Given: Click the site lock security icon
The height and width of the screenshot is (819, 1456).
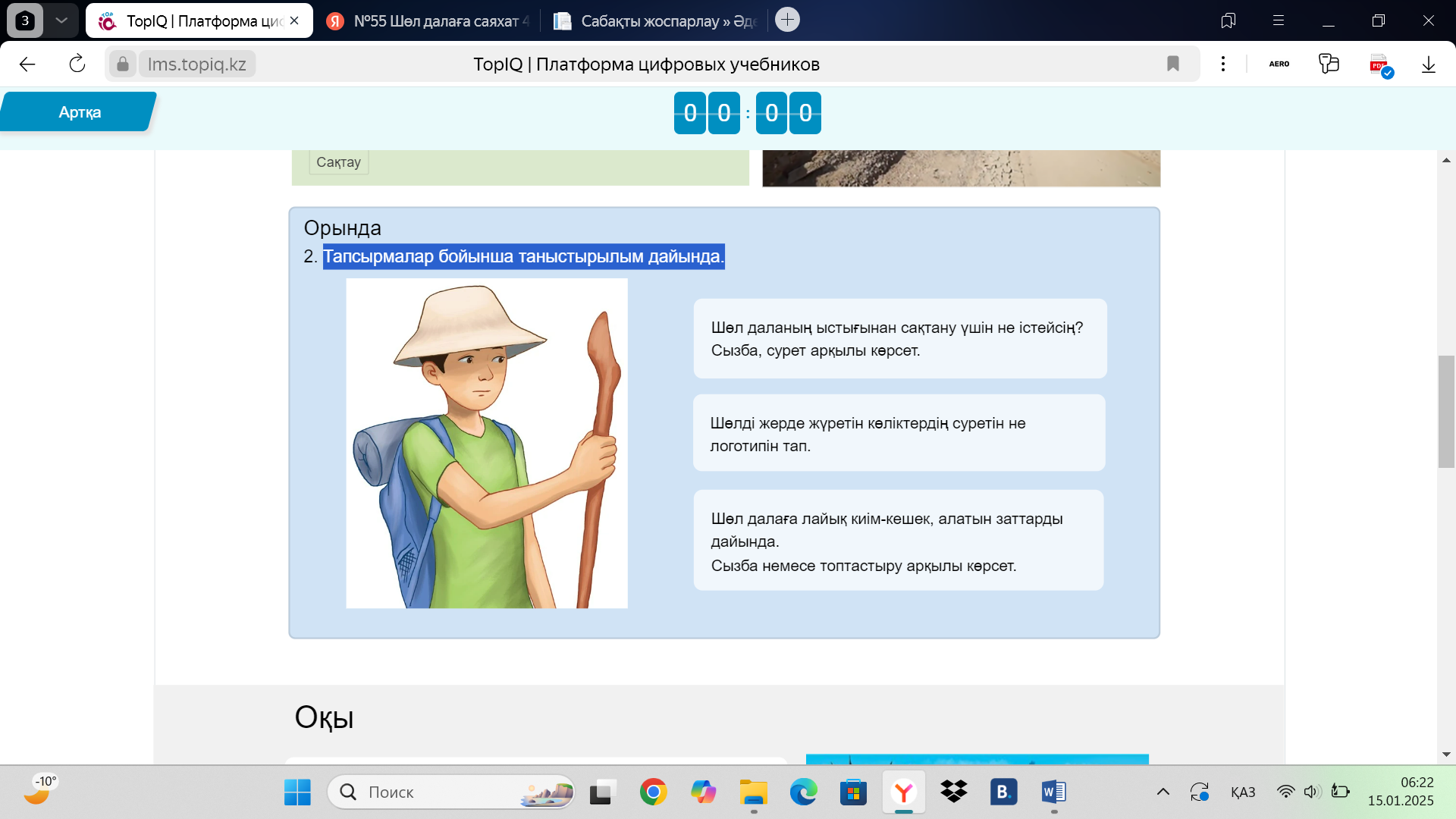Looking at the screenshot, I should pyautogui.click(x=122, y=64).
